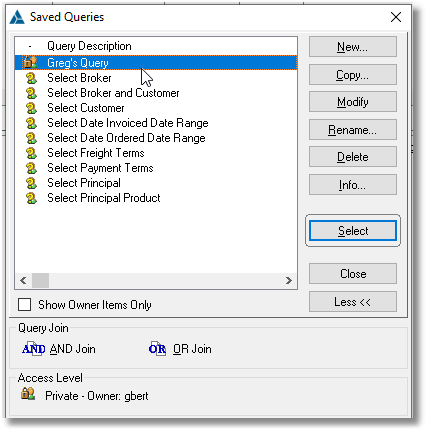Click the horizontal scrollbar thumb
The height and width of the screenshot is (432, 427).
[40, 280]
